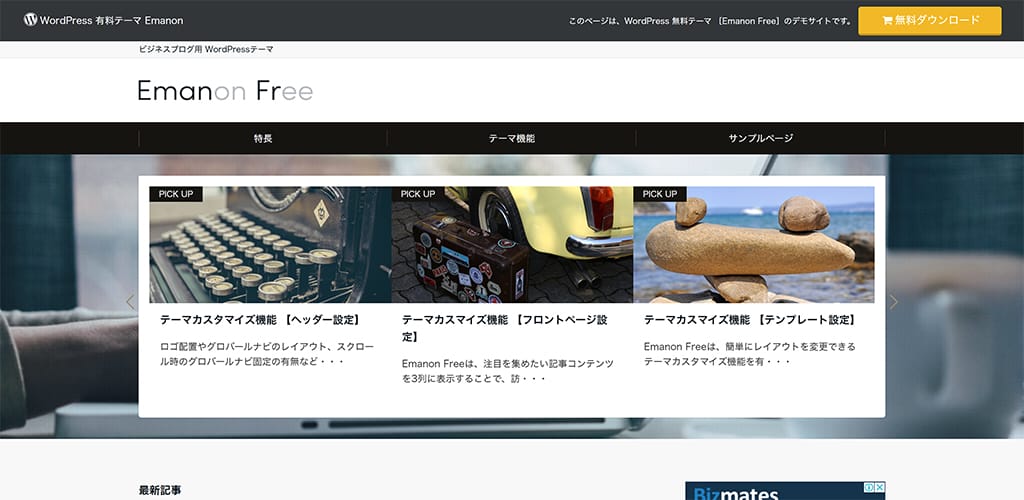
Task: Click the 最新記事 heading text
Action: [x=160, y=490]
